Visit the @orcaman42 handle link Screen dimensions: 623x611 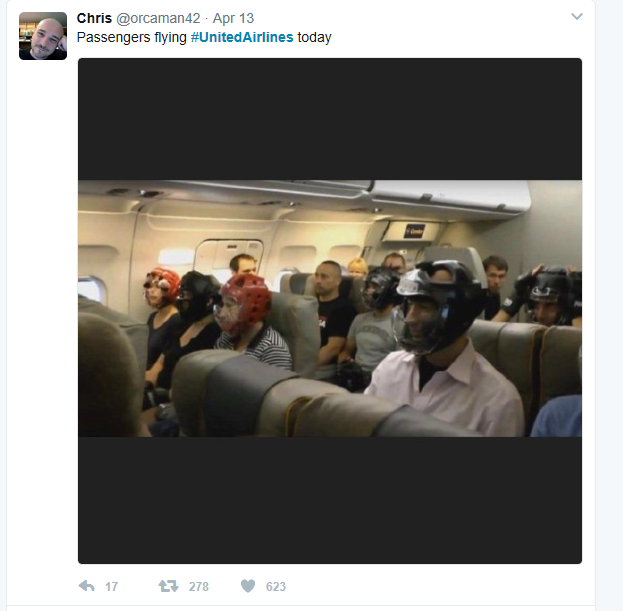(158, 18)
